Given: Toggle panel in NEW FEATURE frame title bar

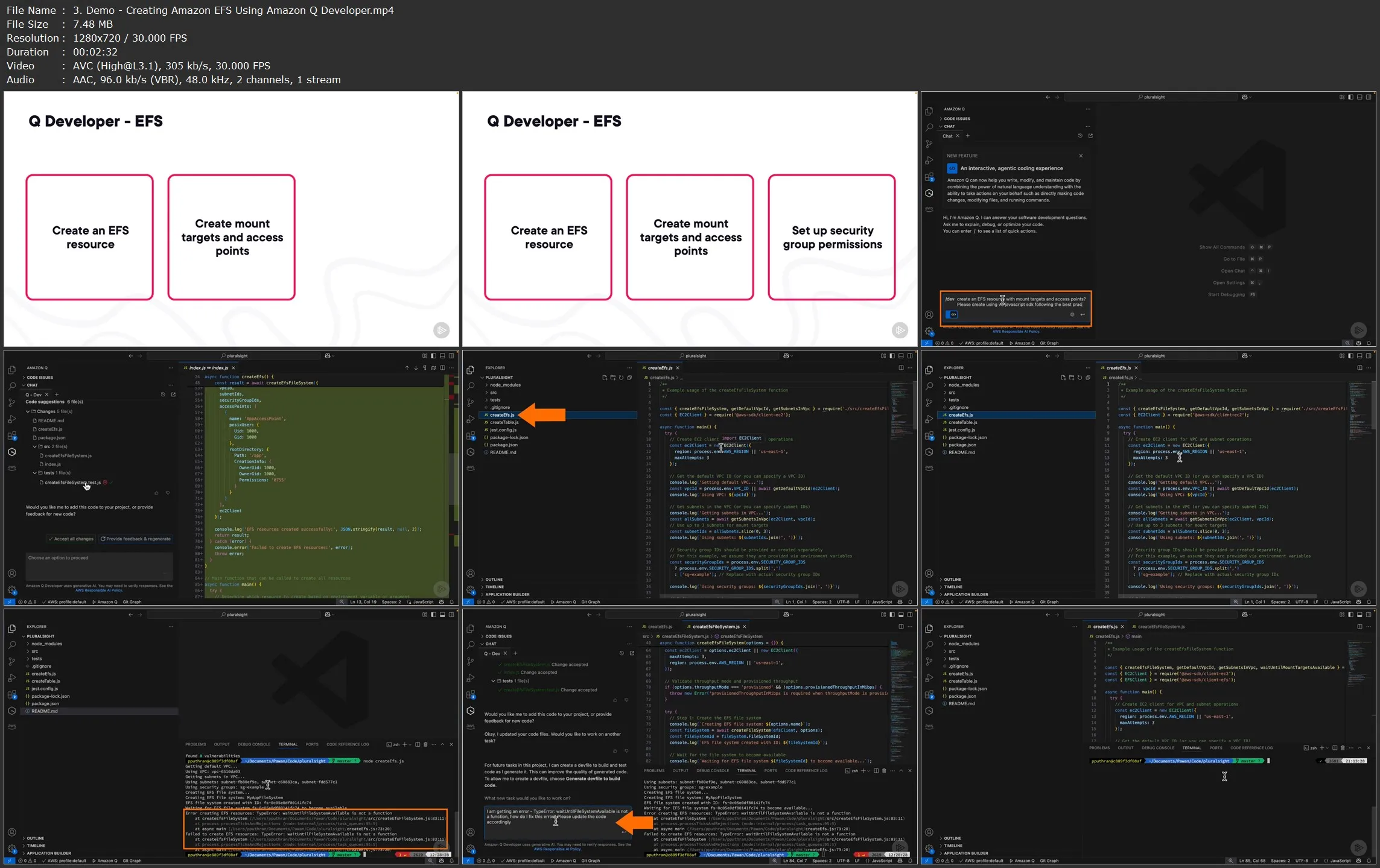Looking at the screenshot, I should pos(1359,97).
